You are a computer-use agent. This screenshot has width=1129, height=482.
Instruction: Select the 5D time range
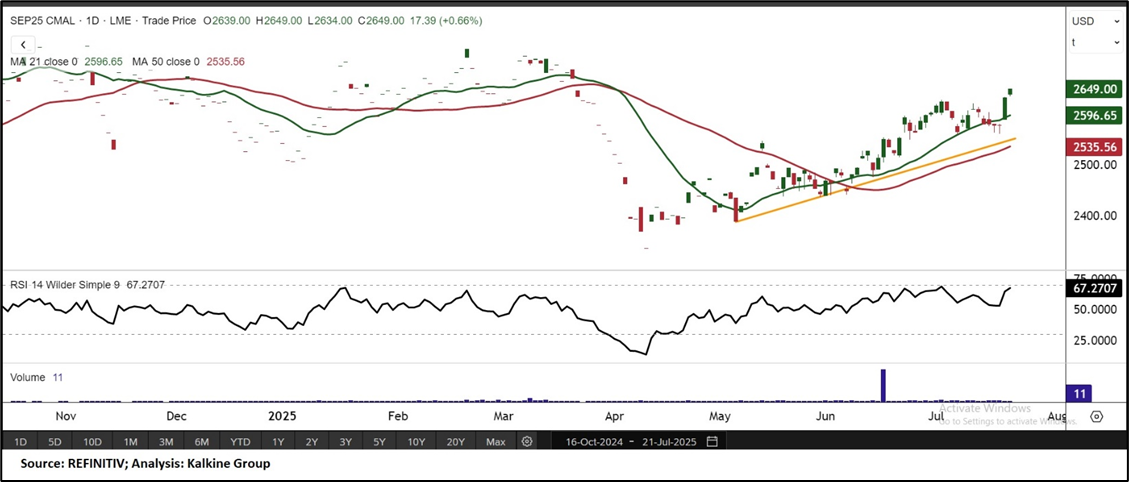click(x=55, y=442)
